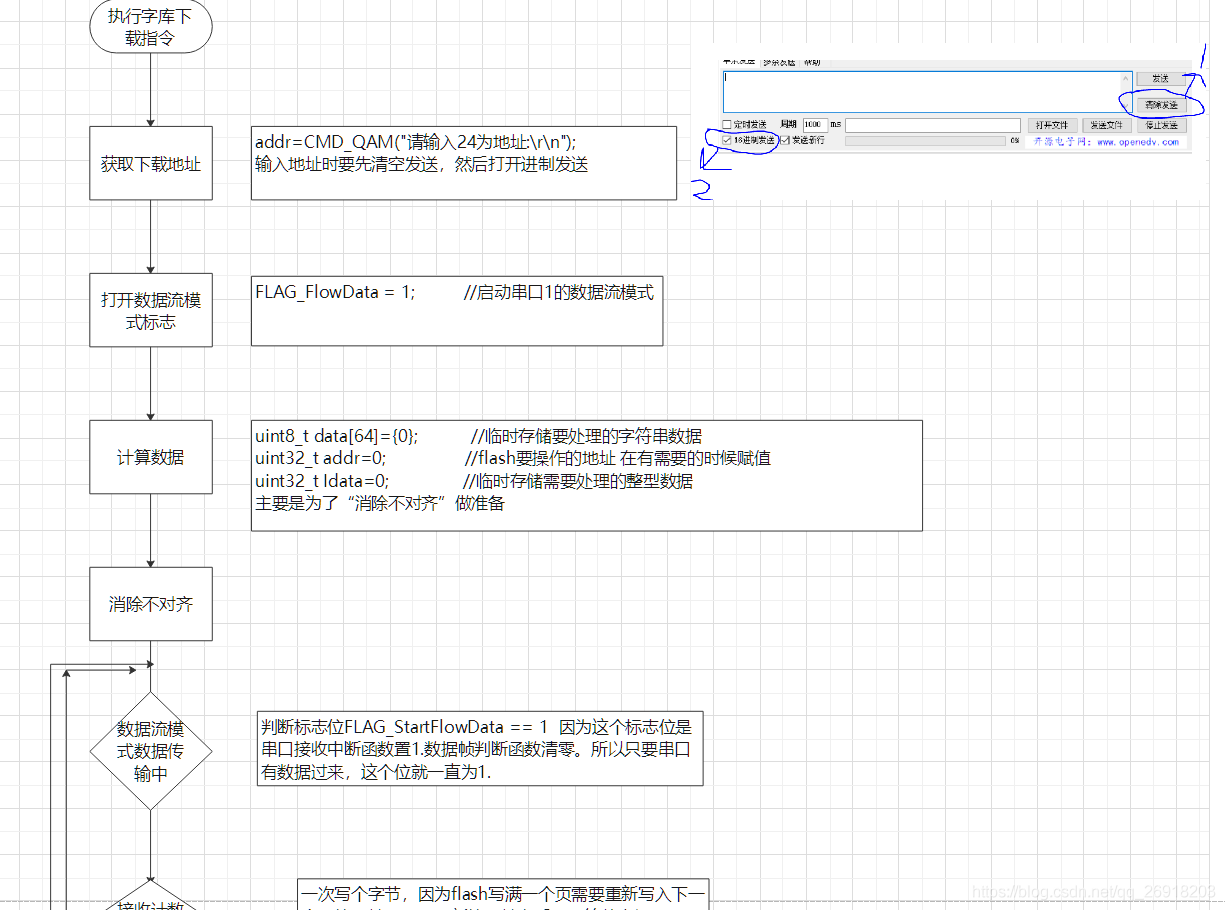Click the 打开文件 button
1225x910 pixels.
(x=1052, y=125)
